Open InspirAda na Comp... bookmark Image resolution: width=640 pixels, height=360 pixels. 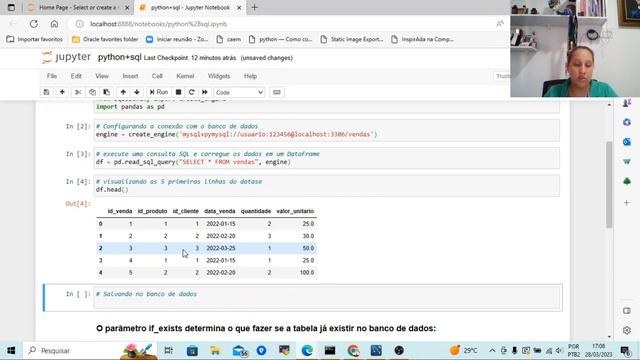click(422, 39)
